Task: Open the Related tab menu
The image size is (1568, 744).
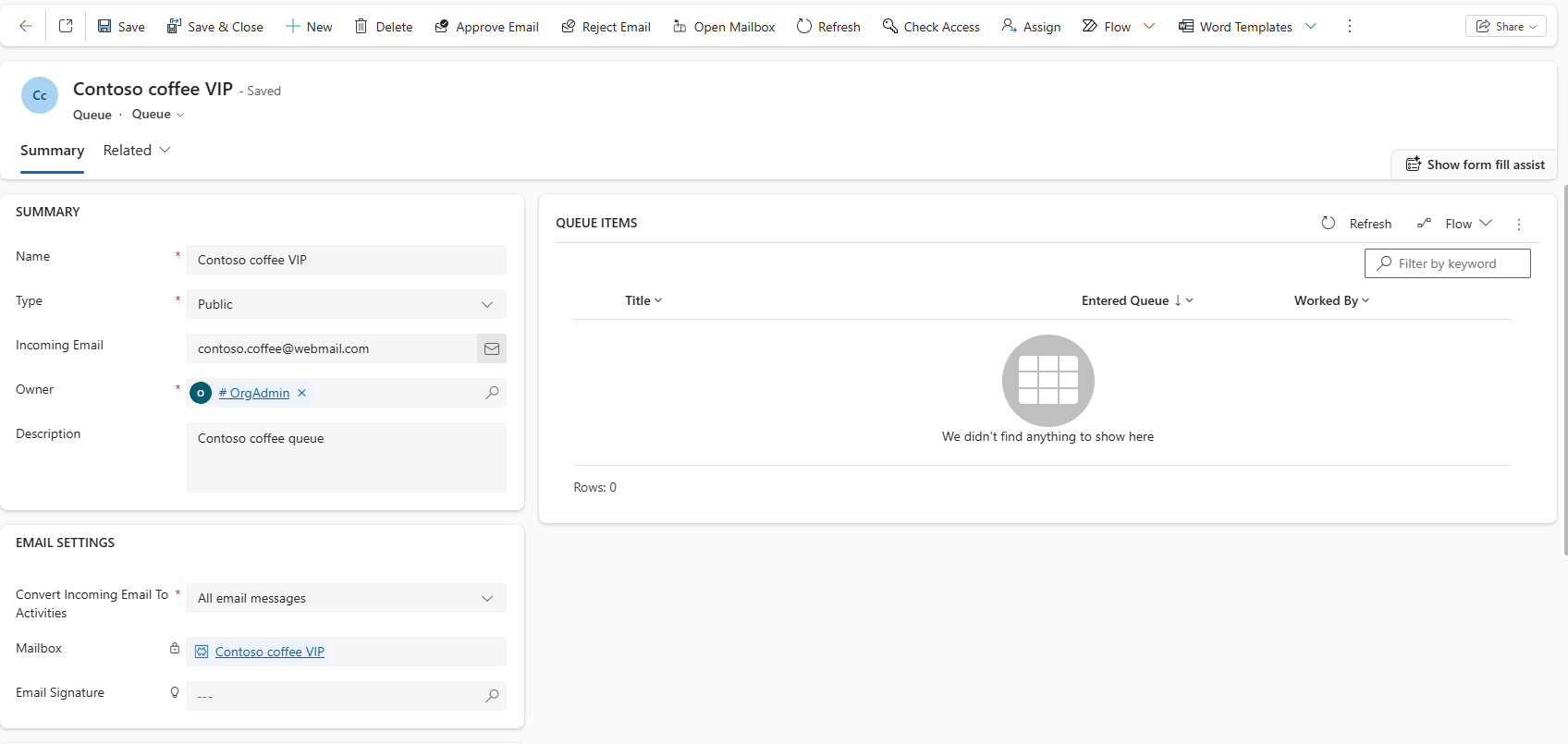Action: coord(137,151)
